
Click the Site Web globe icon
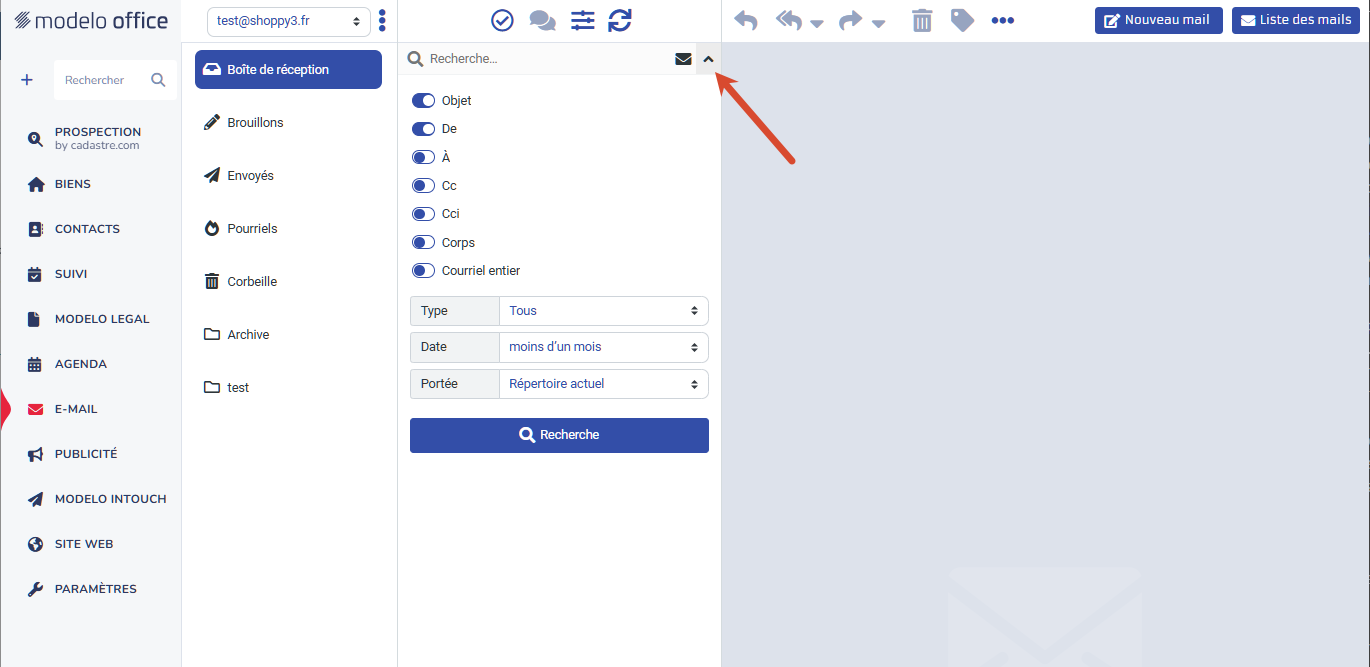pos(35,544)
